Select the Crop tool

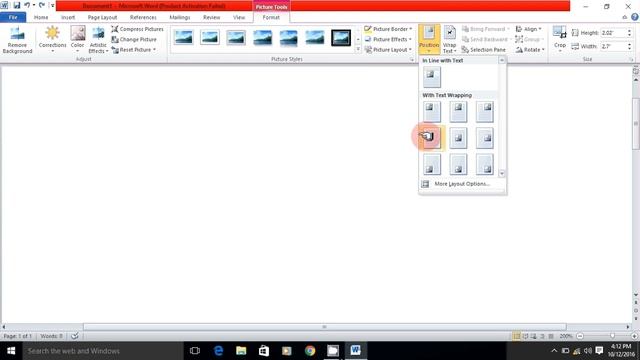560,39
